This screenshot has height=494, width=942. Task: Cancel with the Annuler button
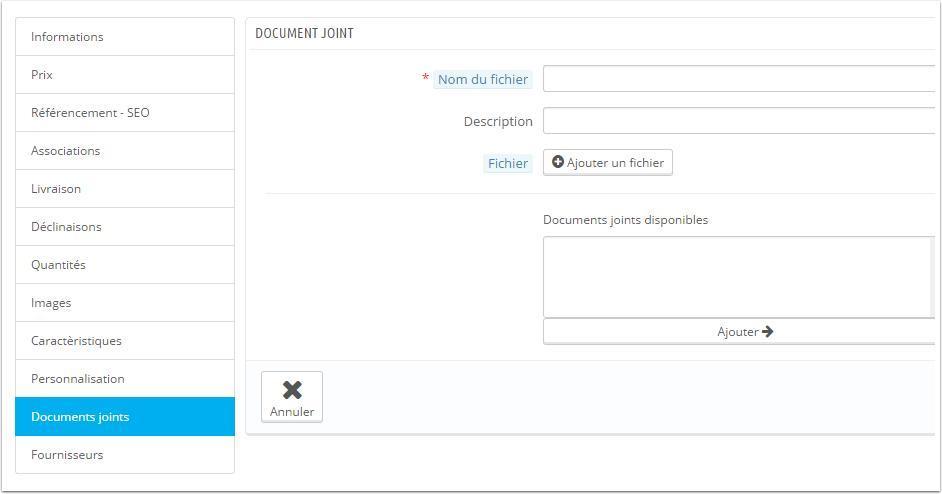point(292,397)
